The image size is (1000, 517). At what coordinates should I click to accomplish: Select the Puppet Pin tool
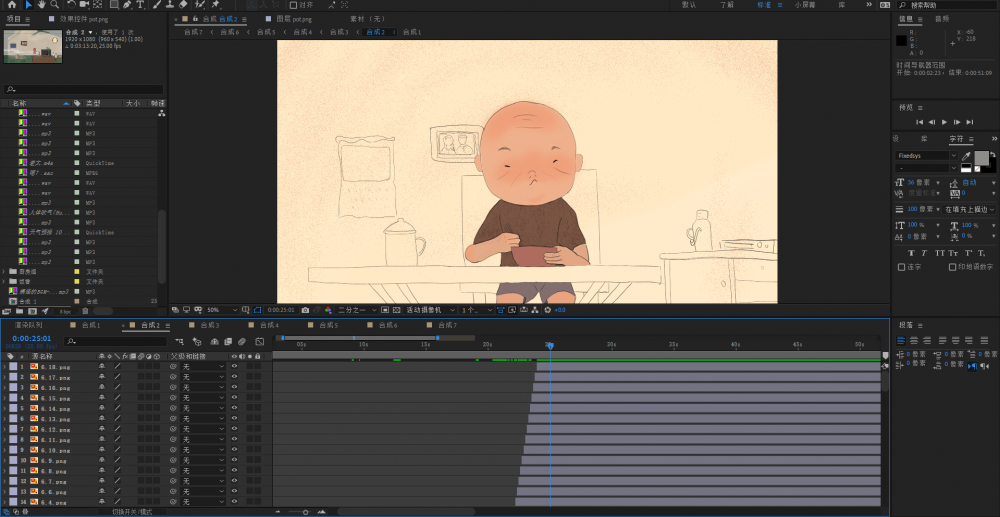pos(216,4)
